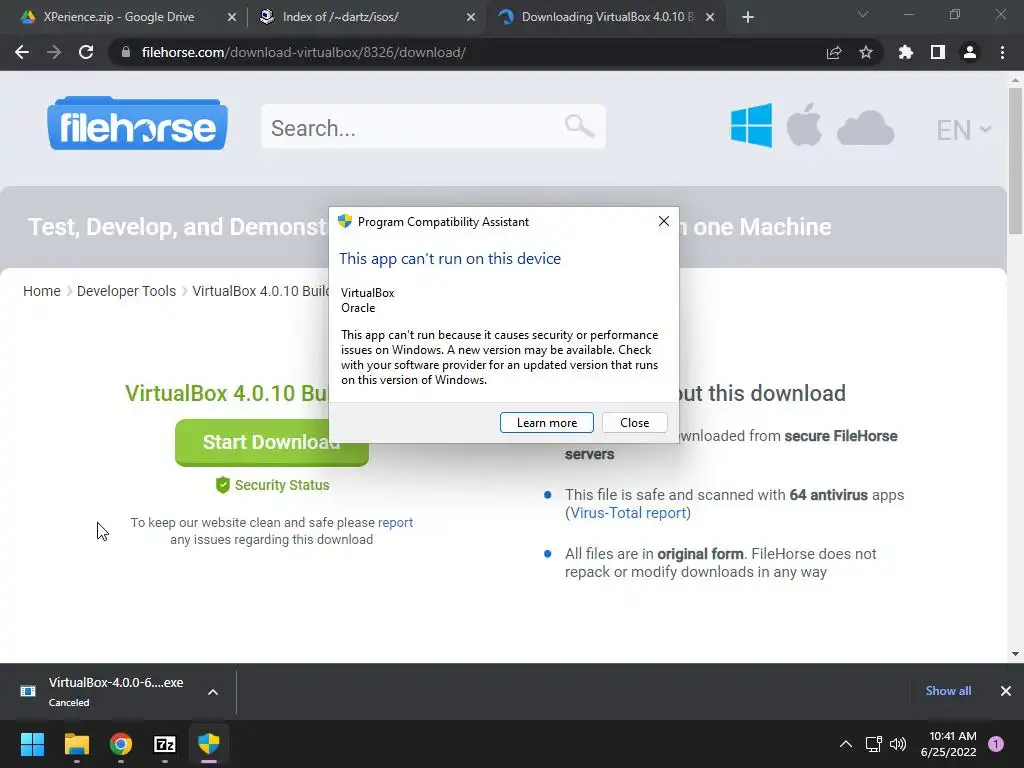
Task: Click the Compatibility Assistant shield taskbar icon
Action: [209, 744]
